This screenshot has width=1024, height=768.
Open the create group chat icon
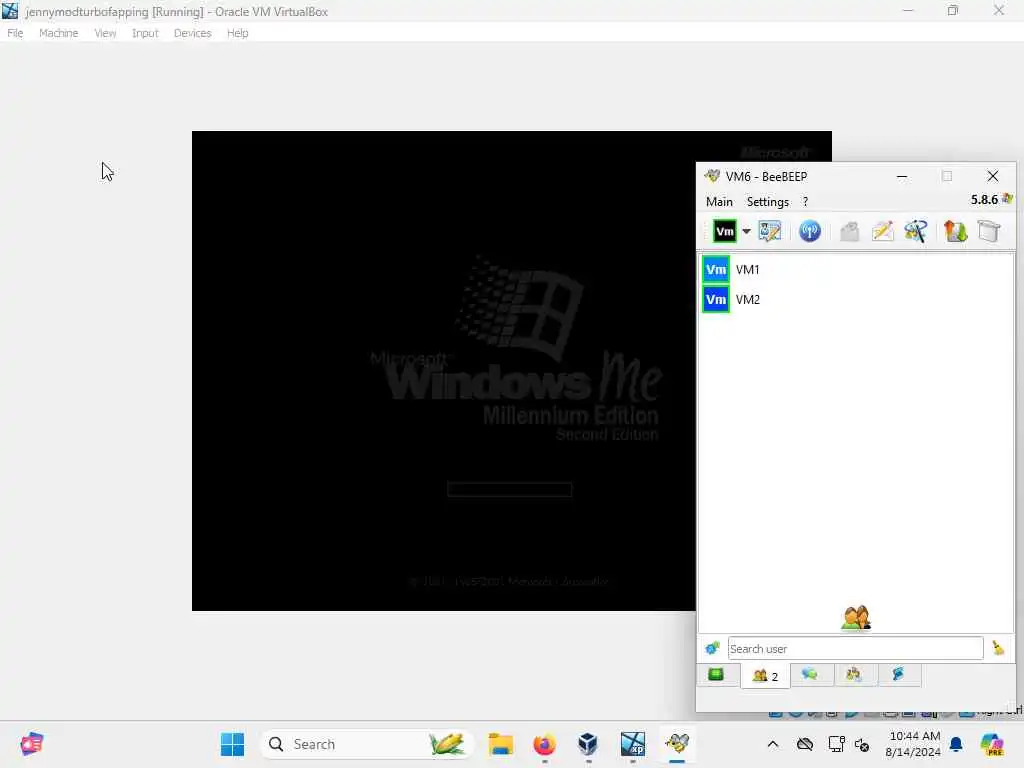pos(916,231)
